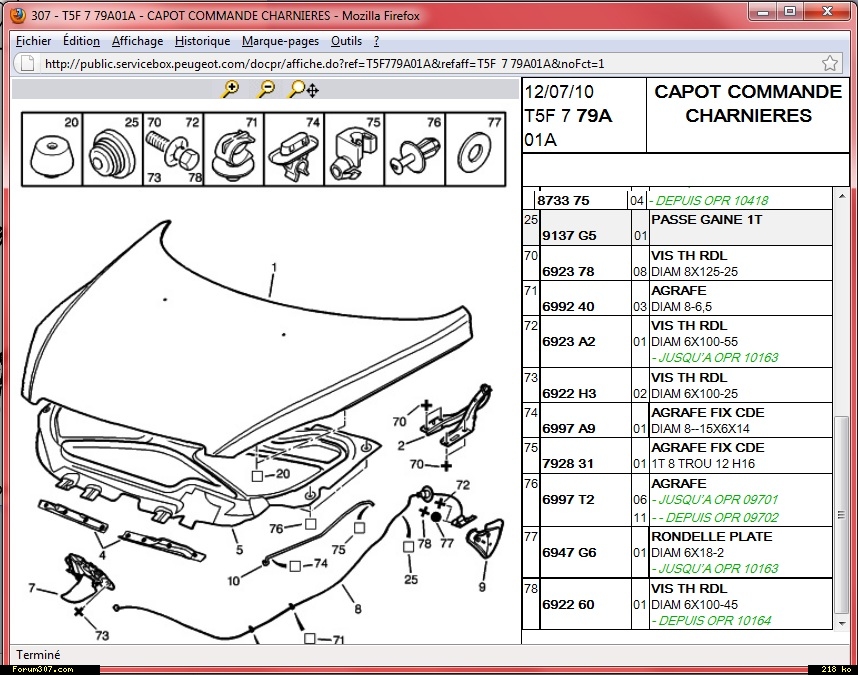Open the Affichage menu
The image size is (858, 675).
coord(137,41)
